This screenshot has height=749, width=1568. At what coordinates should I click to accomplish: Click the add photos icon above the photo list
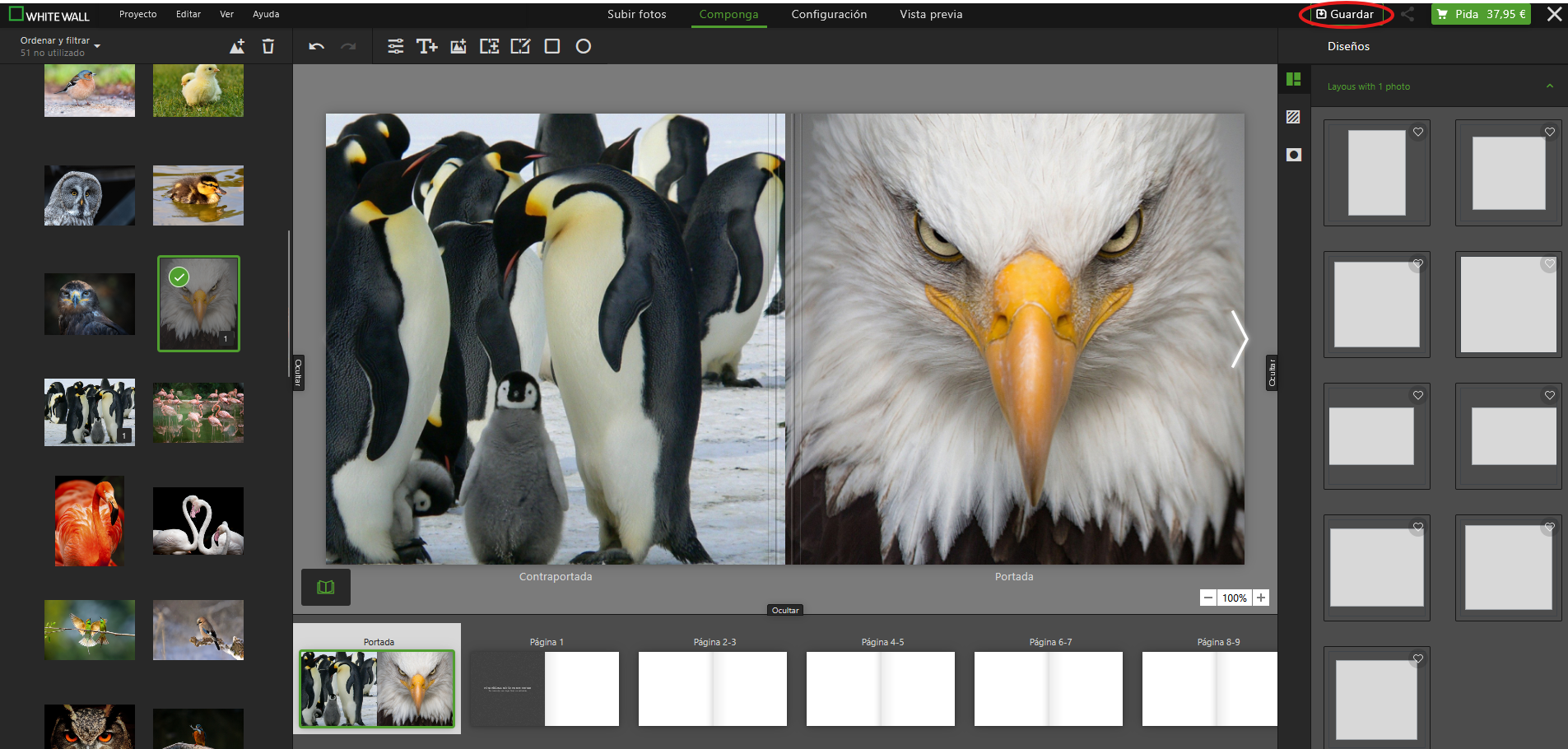tap(237, 47)
